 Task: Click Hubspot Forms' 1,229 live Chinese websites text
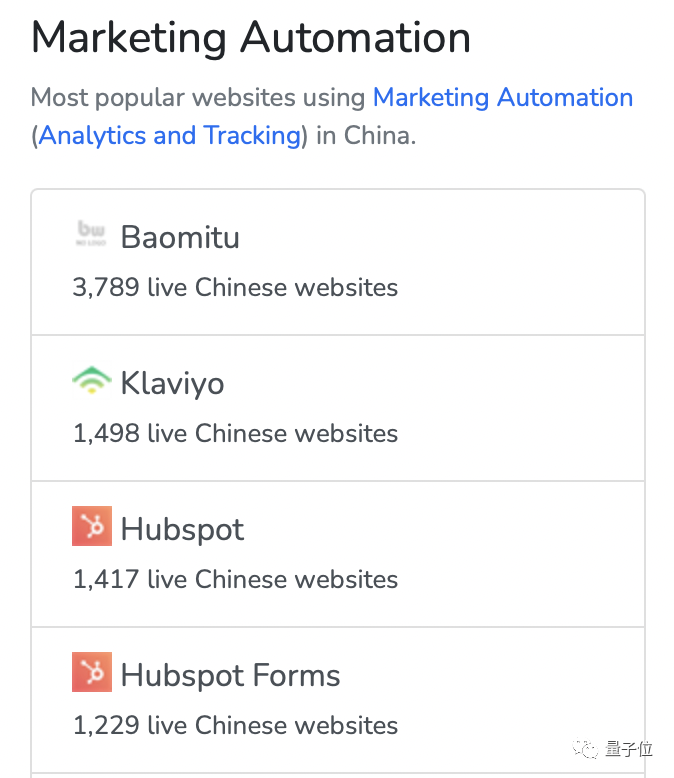click(x=235, y=726)
